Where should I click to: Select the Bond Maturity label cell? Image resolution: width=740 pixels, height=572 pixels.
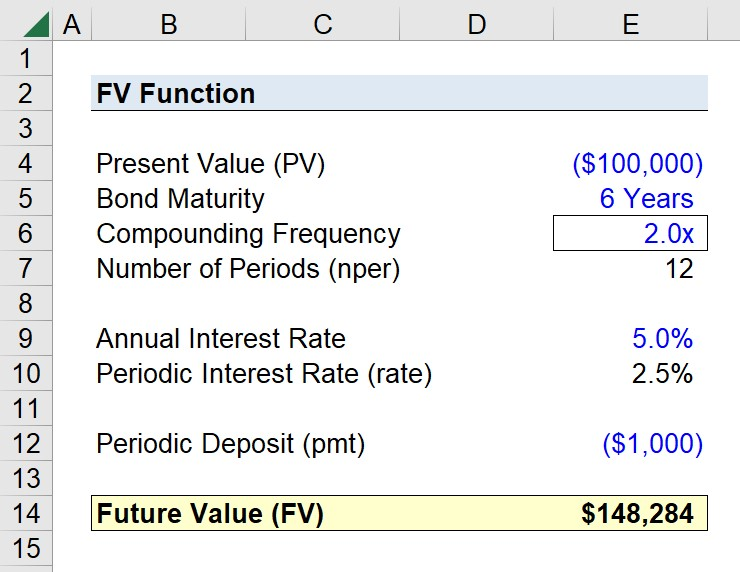pyautogui.click(x=180, y=199)
